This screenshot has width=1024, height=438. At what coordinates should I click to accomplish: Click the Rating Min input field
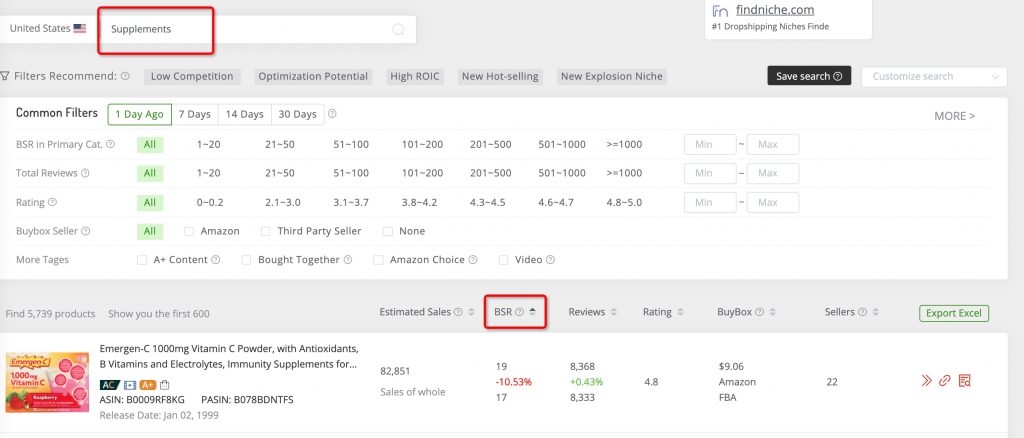(710, 202)
